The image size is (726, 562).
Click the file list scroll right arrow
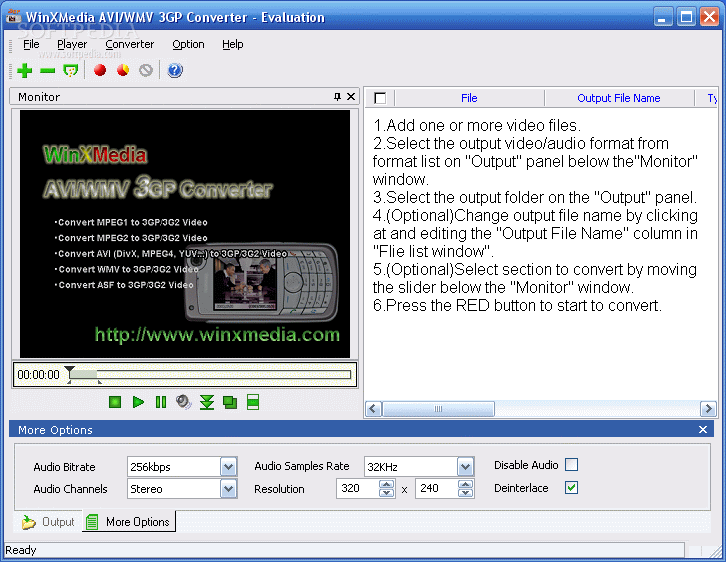point(708,409)
